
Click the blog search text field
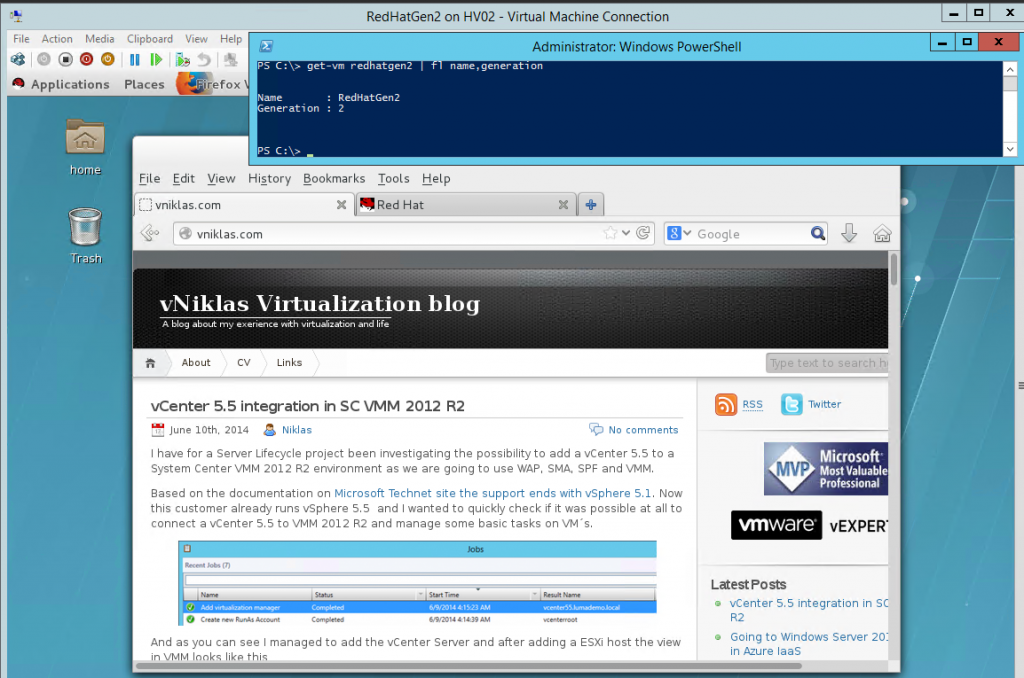827,363
